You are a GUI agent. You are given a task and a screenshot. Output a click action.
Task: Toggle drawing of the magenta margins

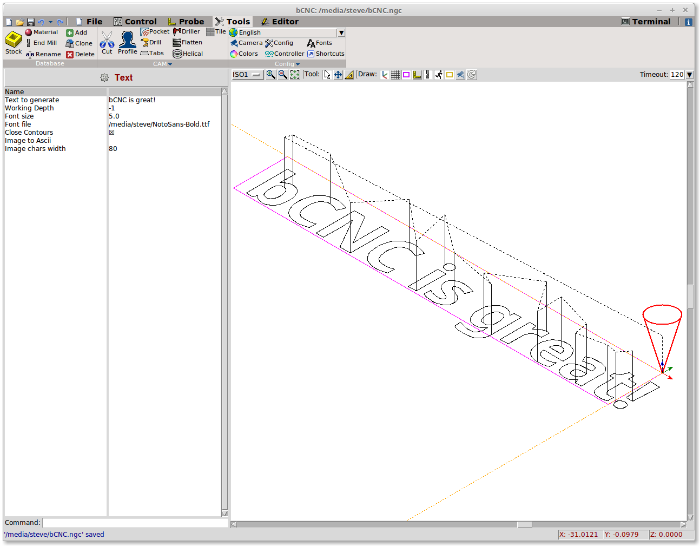point(406,75)
